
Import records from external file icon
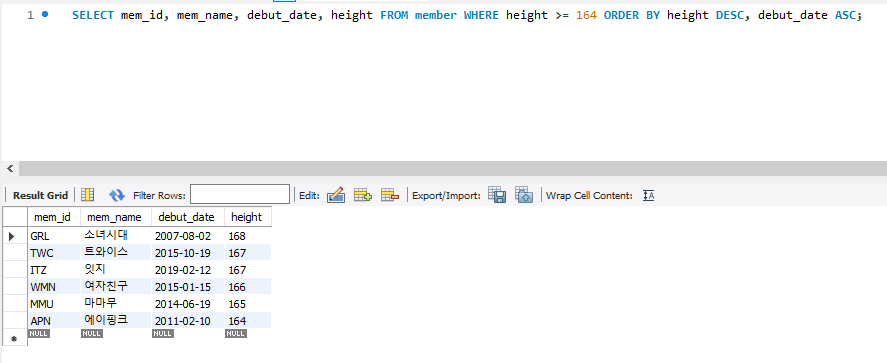tap(524, 195)
